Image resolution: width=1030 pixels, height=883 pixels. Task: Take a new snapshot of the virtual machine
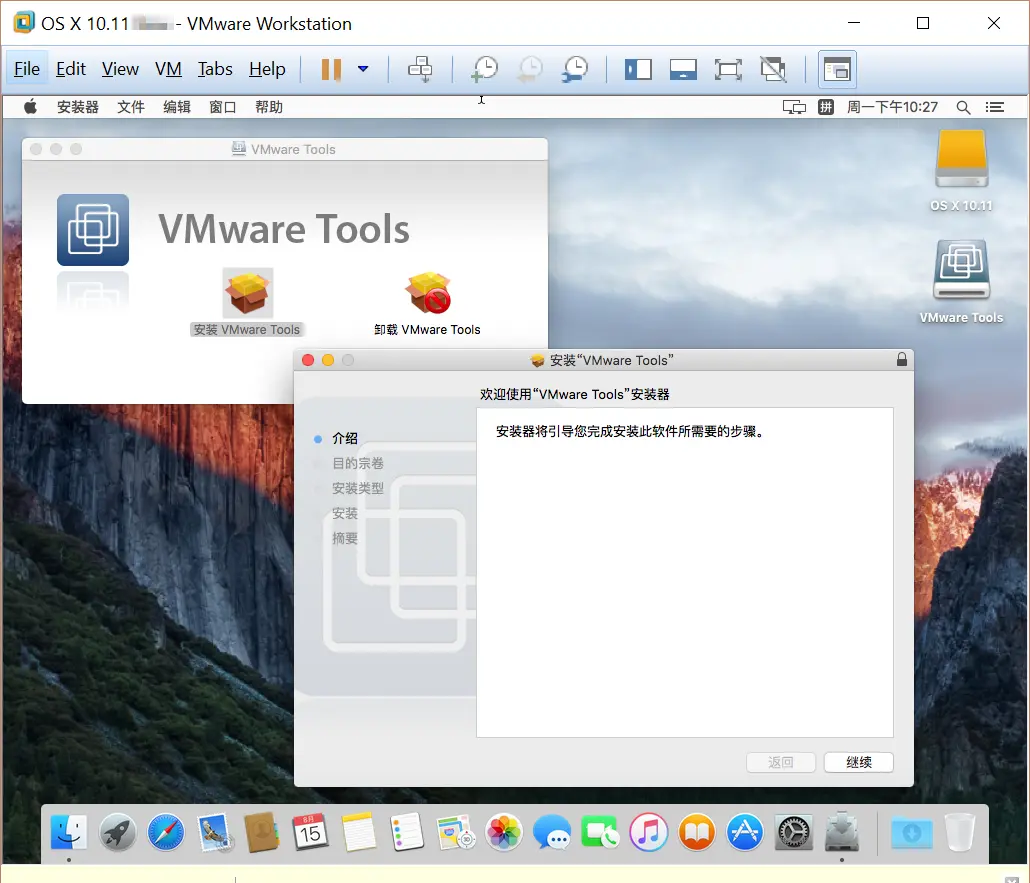click(484, 69)
